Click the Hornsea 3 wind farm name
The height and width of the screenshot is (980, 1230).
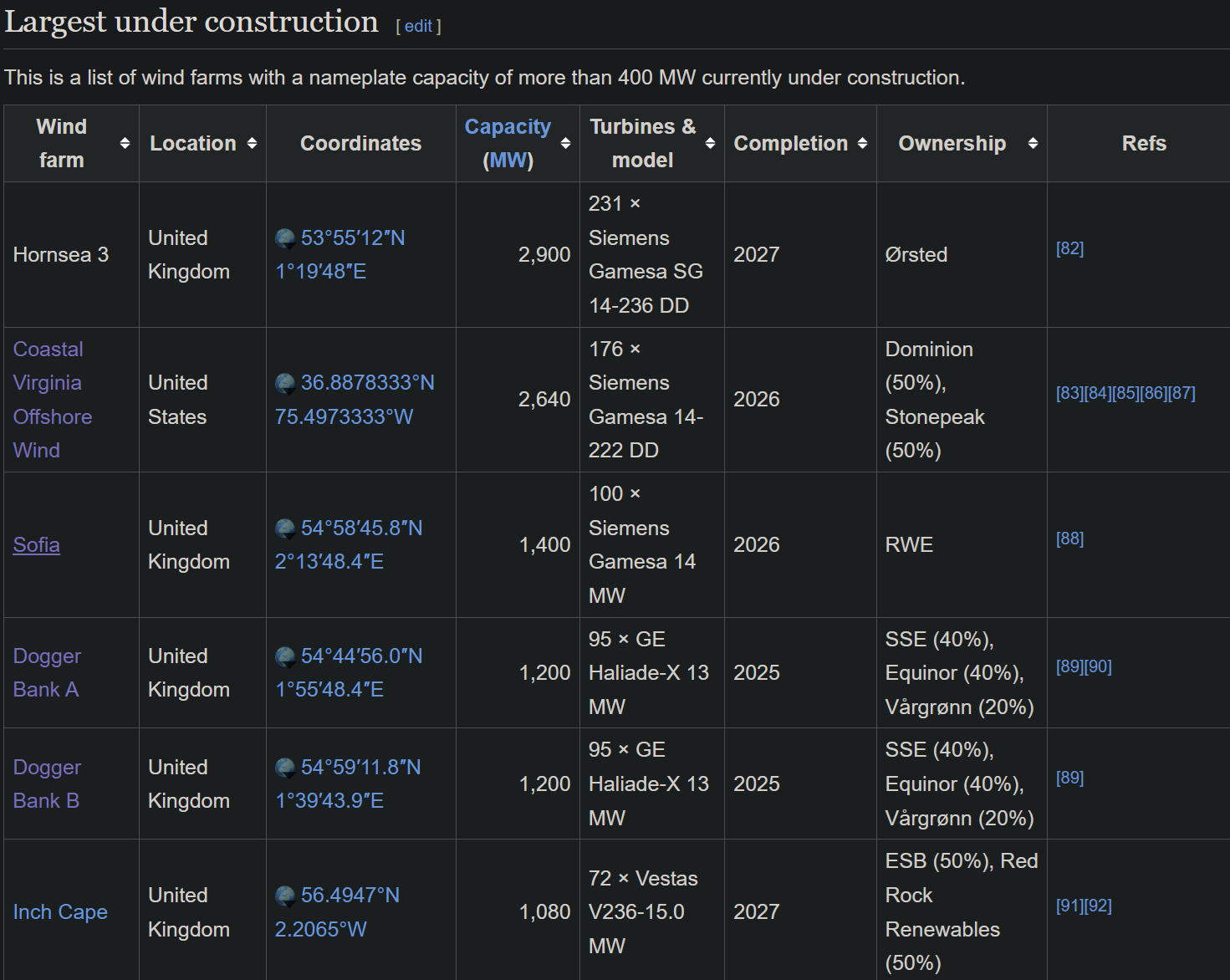click(x=61, y=254)
